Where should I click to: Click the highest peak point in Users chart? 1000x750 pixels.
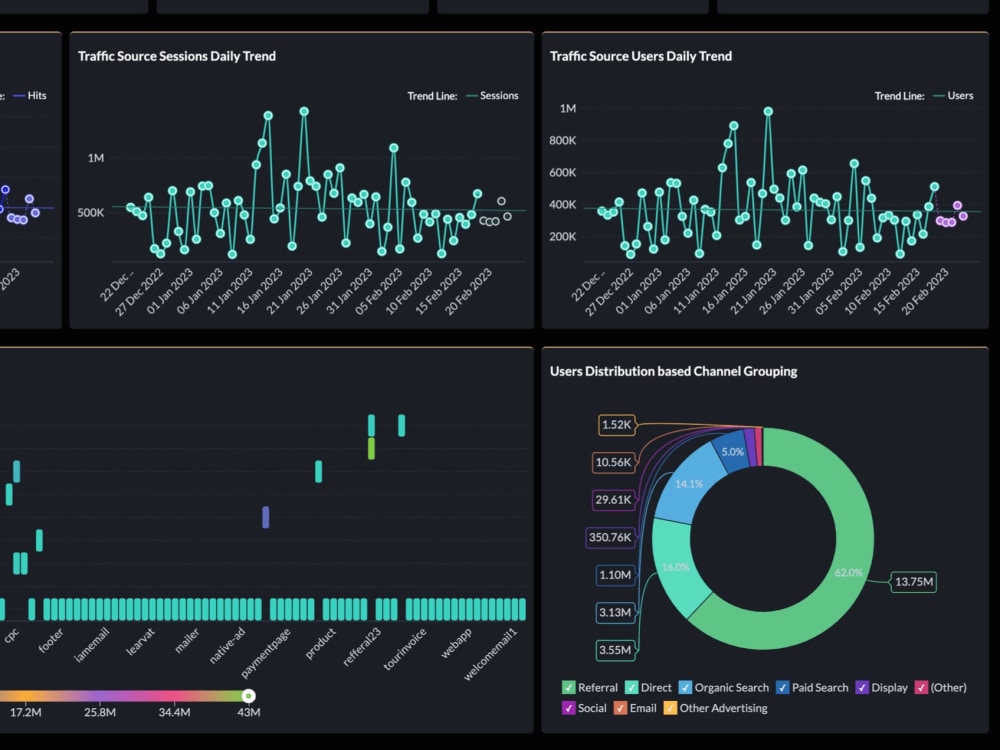(x=768, y=112)
